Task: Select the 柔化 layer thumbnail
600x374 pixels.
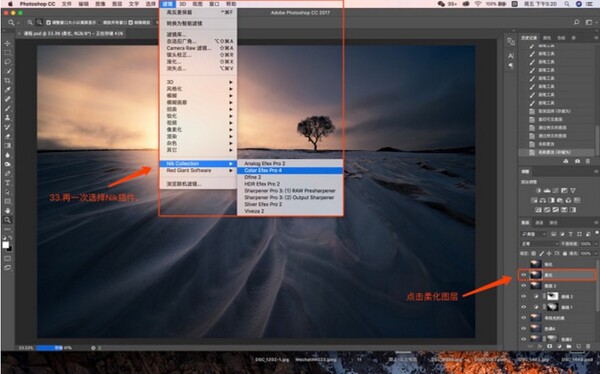Action: click(x=535, y=275)
